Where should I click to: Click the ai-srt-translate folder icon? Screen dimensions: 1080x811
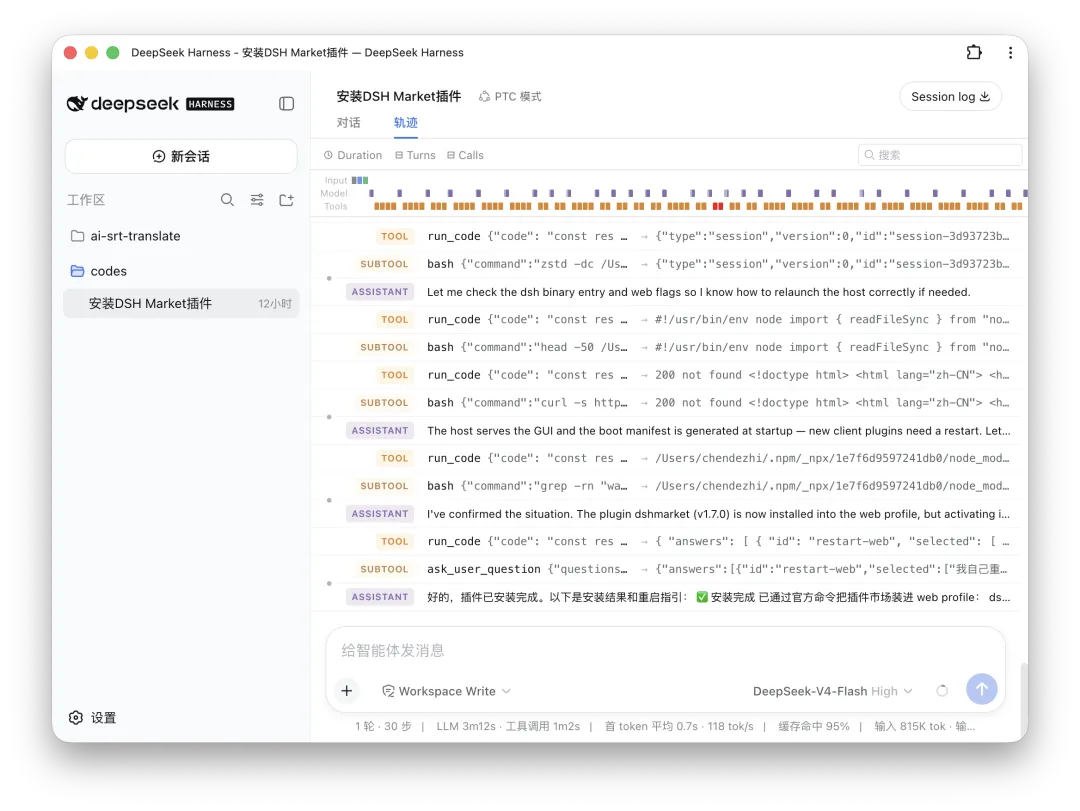(x=78, y=236)
